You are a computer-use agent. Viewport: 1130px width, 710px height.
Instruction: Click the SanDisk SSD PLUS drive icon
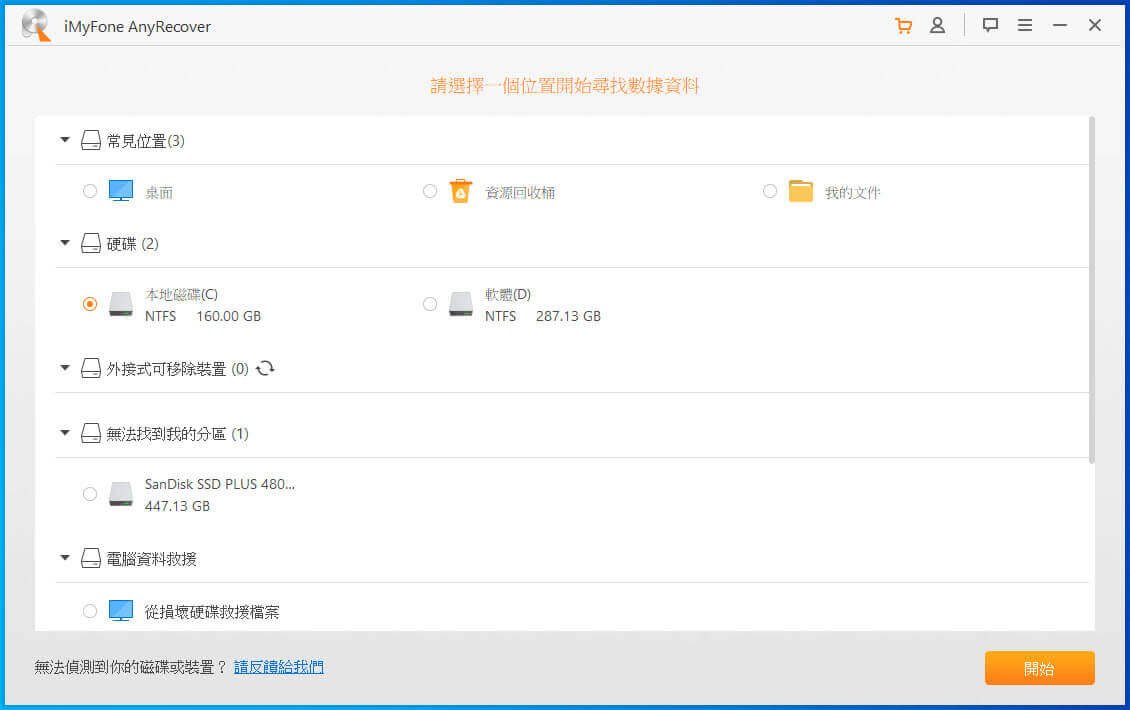[x=120, y=494]
